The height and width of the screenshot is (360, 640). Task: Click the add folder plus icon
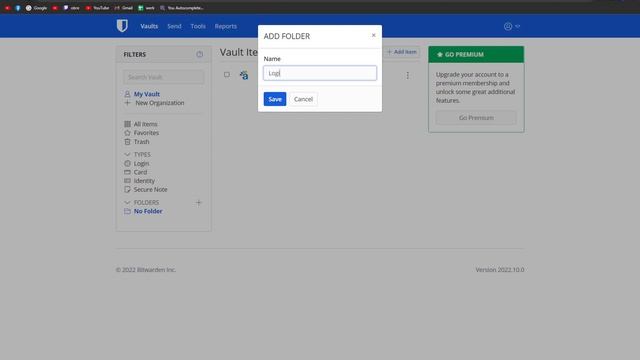199,202
